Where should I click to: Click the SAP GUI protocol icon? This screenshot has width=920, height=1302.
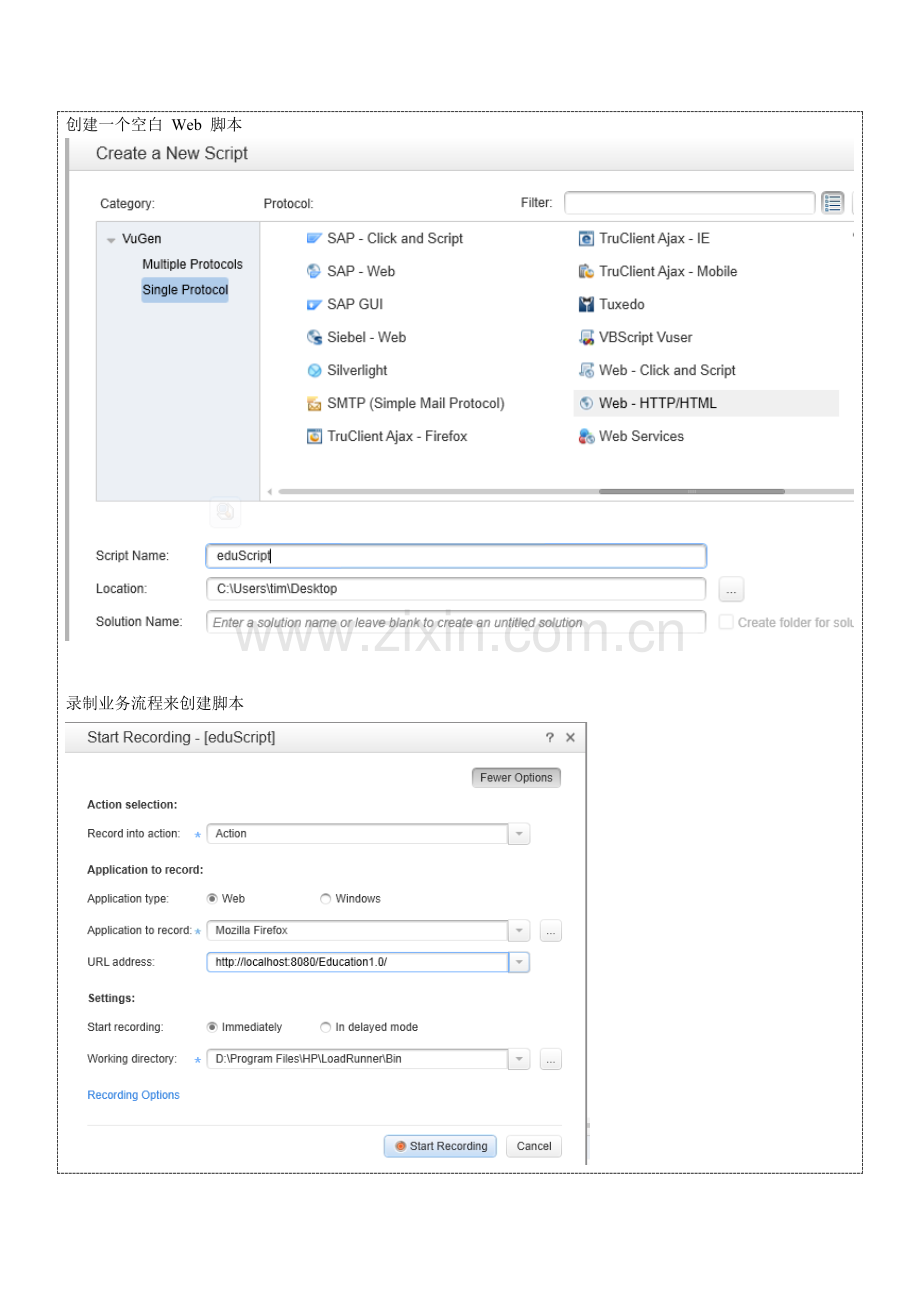pyautogui.click(x=313, y=304)
